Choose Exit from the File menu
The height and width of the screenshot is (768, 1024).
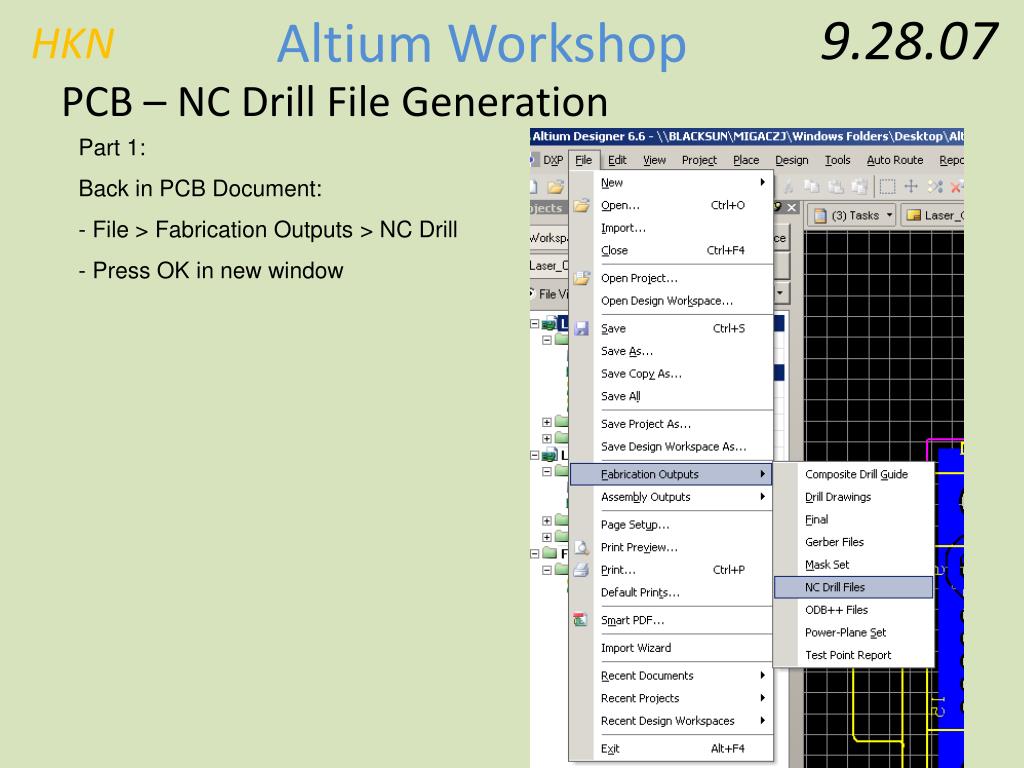[672, 748]
